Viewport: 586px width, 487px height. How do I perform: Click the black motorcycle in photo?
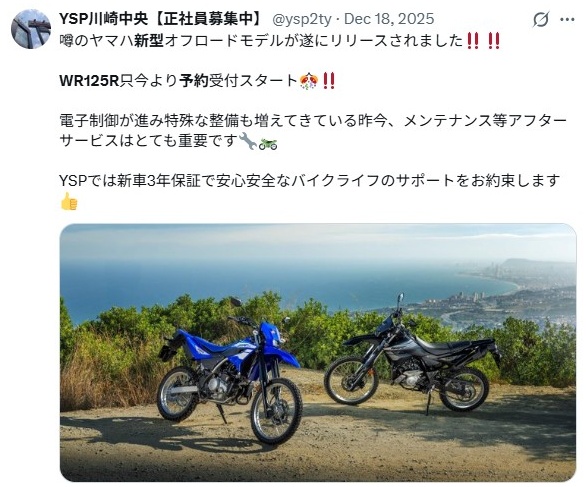[x=411, y=359]
